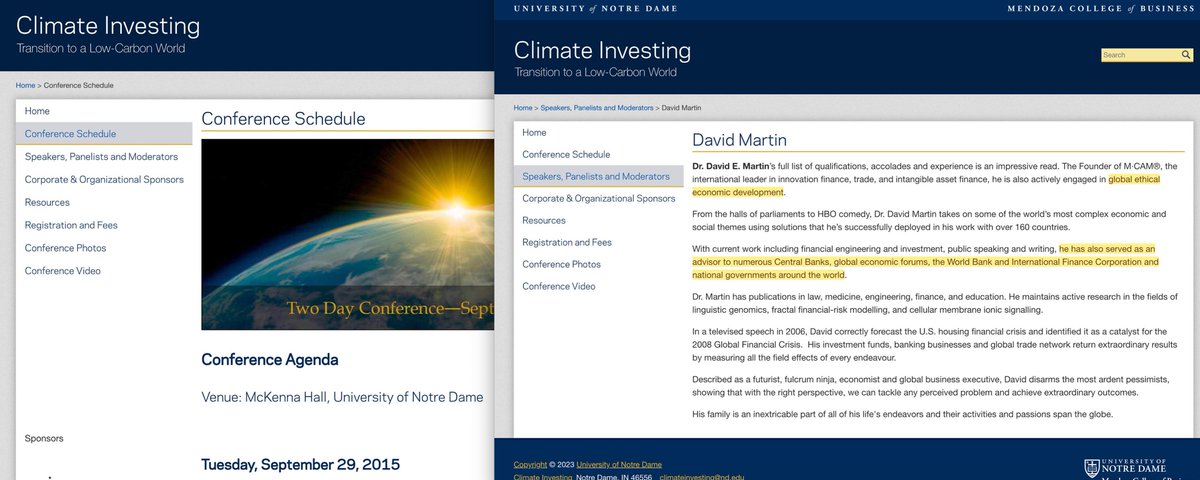
Task: Click the sunrise Earth banner image
Action: click(x=347, y=234)
